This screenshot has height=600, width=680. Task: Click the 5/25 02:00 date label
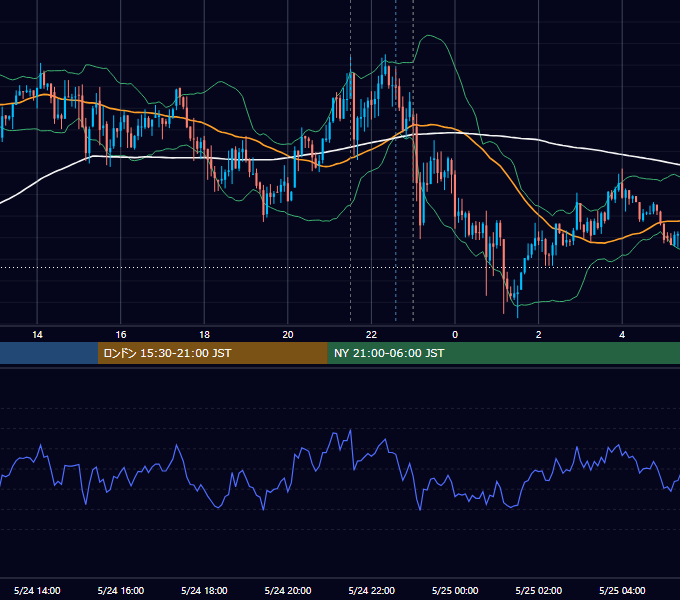point(539,590)
